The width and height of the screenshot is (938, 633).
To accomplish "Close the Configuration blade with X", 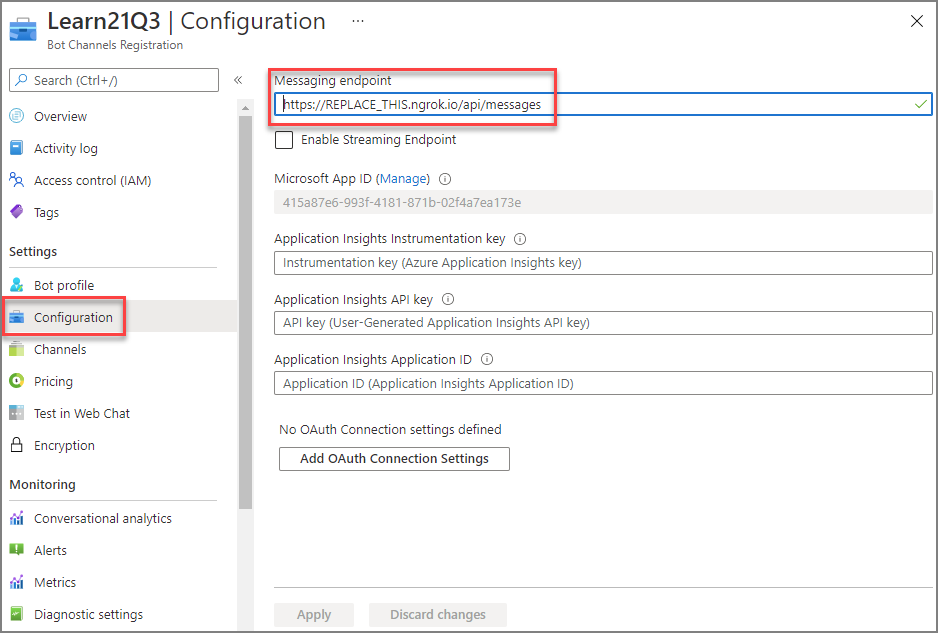I will pyautogui.click(x=916, y=21).
